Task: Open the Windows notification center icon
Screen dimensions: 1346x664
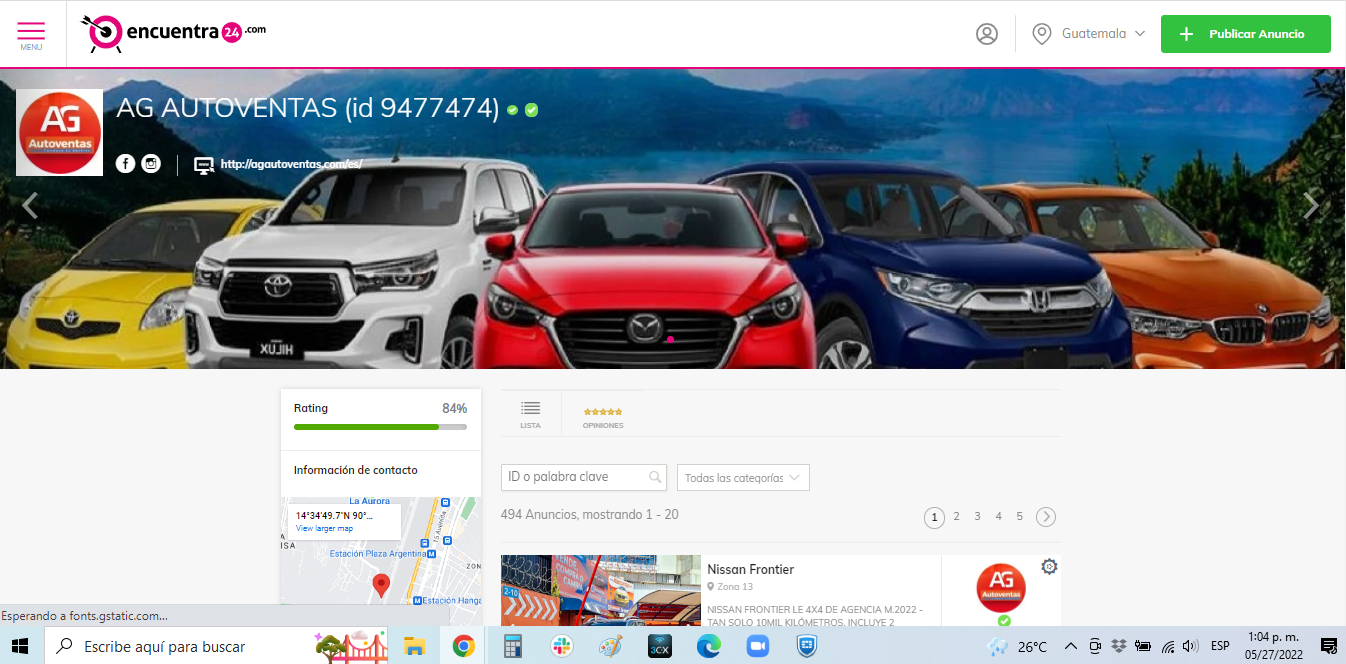Action: click(1329, 646)
